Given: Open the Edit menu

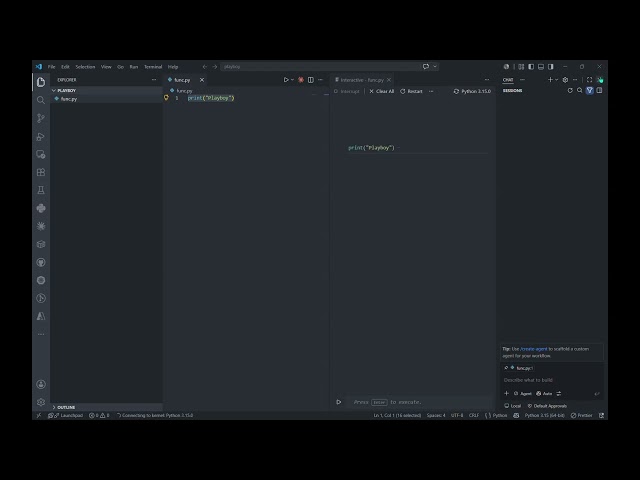Looking at the screenshot, I should click(x=65, y=67).
